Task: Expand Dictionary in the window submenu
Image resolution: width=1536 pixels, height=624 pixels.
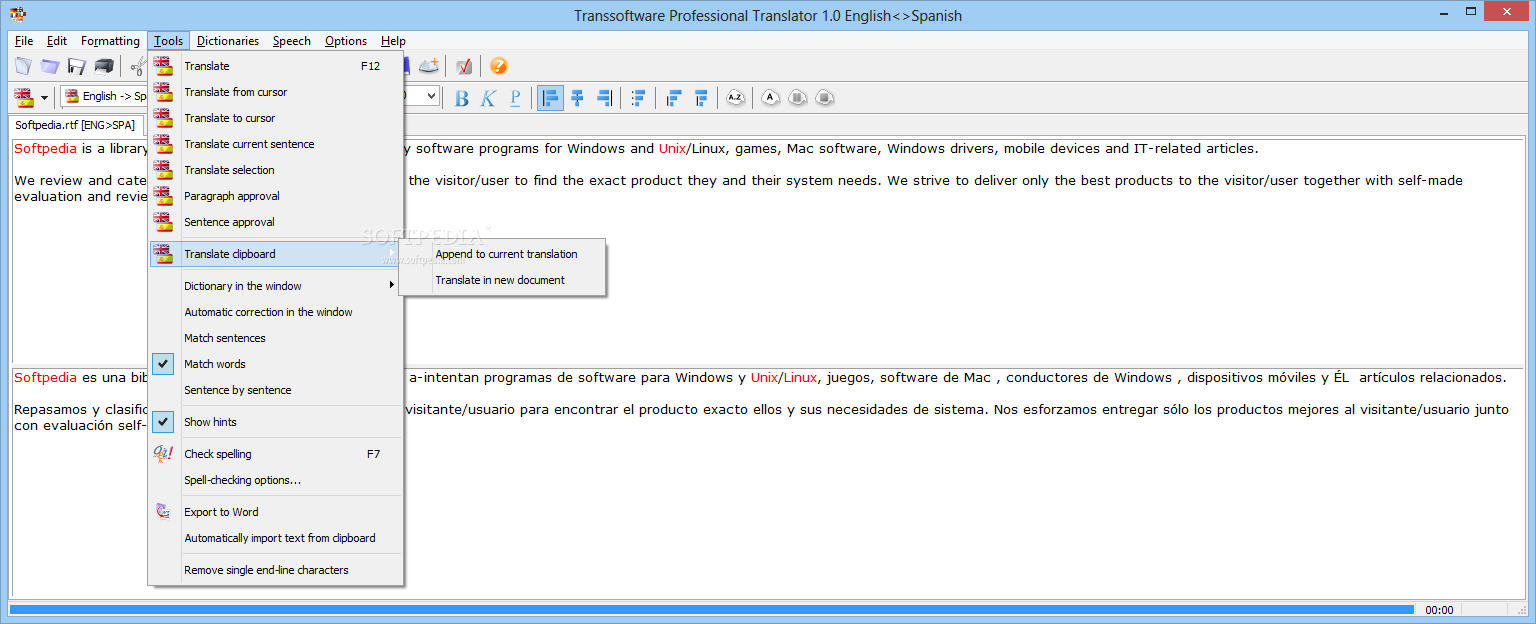Action: pos(275,286)
